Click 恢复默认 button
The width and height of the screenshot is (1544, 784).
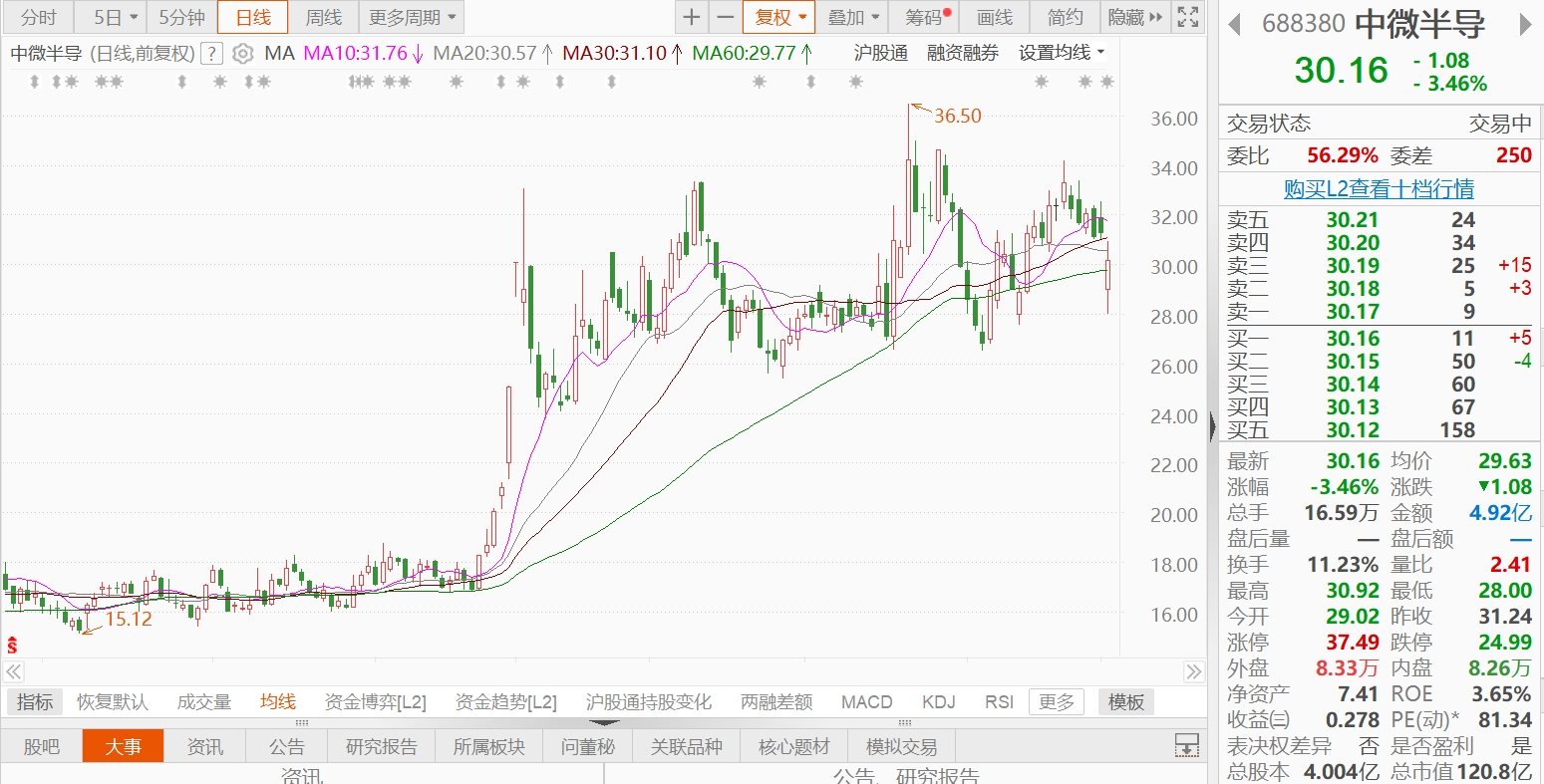[113, 702]
